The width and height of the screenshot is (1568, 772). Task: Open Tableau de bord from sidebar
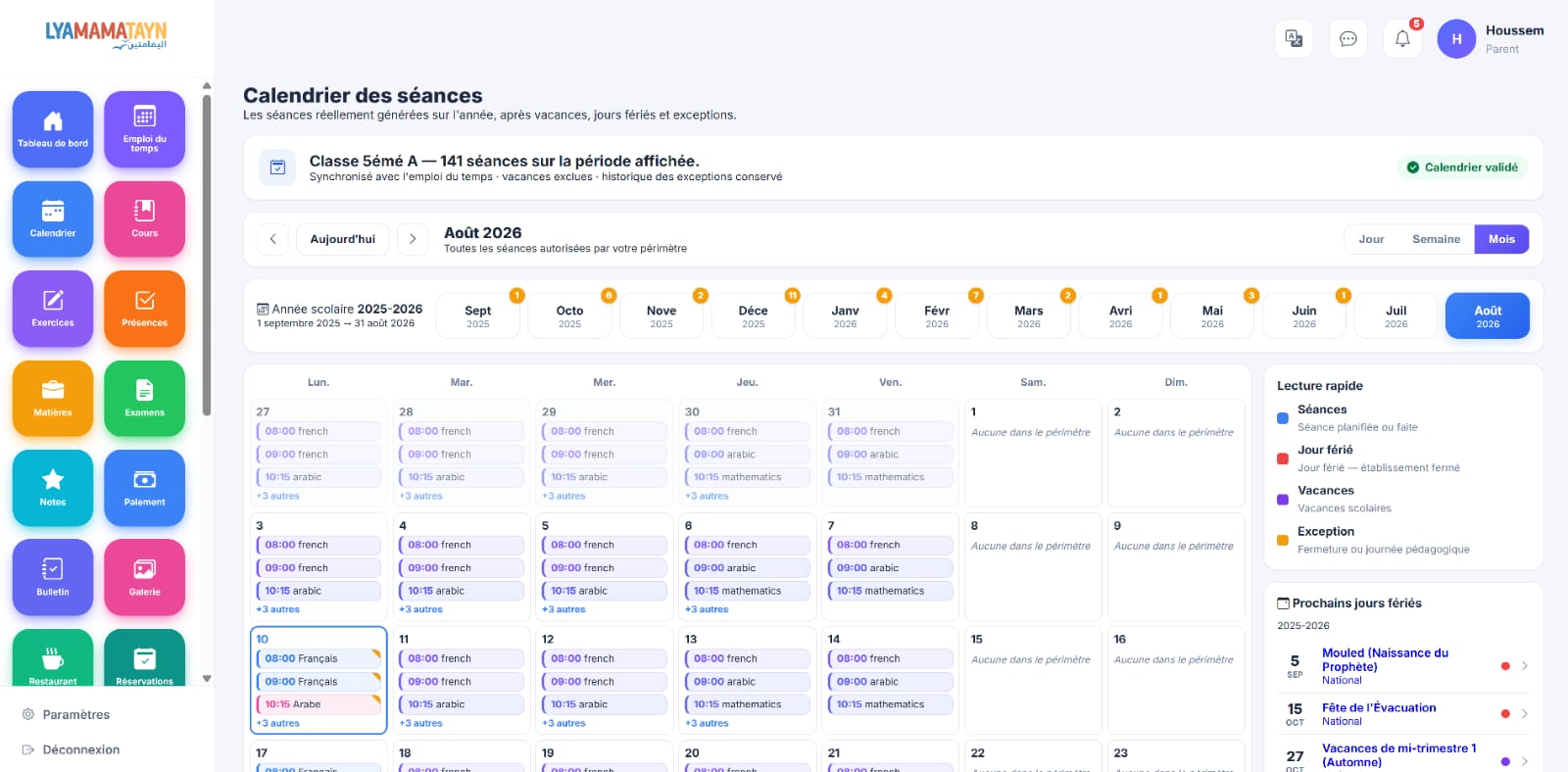coord(53,129)
